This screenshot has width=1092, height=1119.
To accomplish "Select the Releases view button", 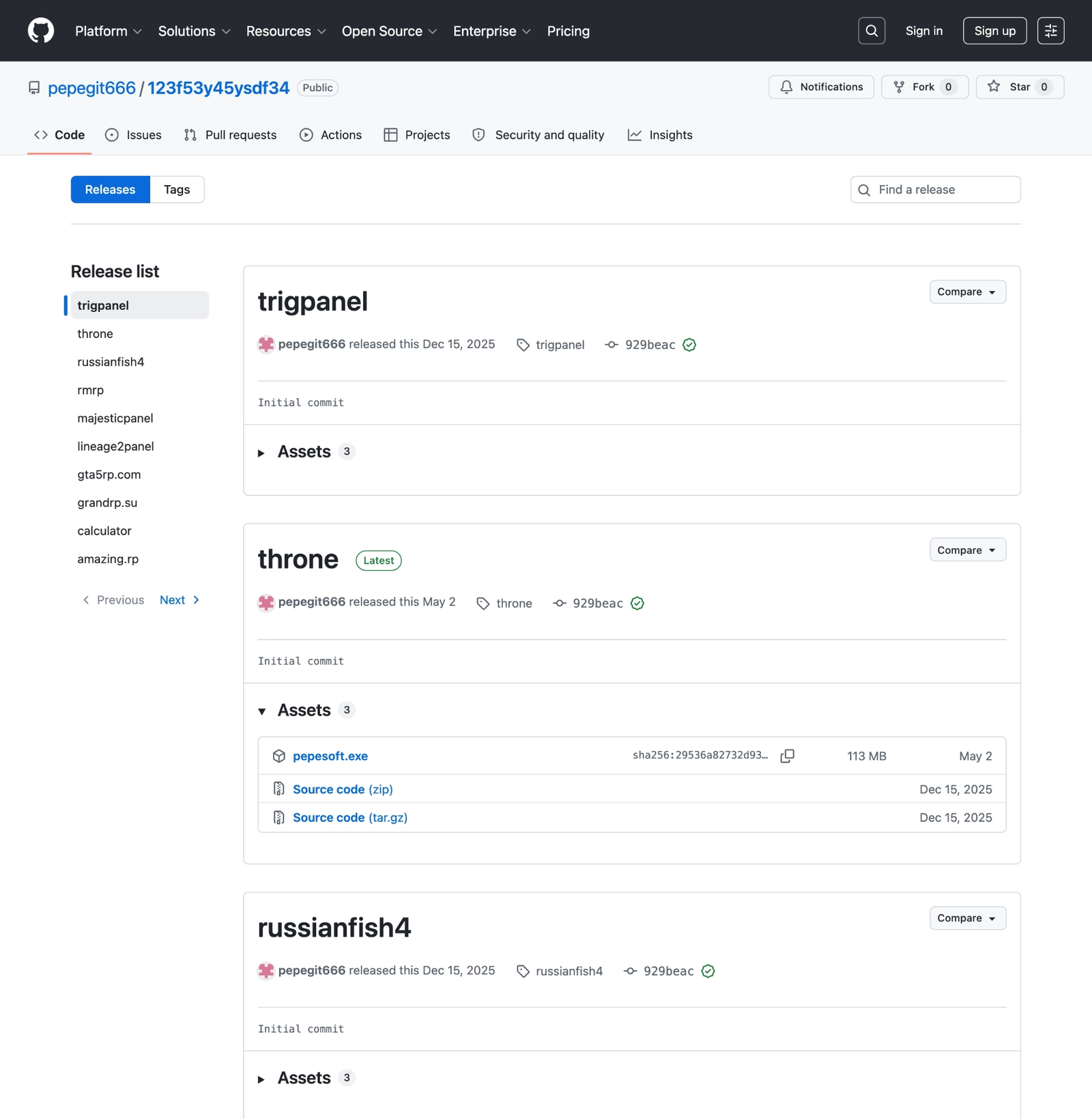I will 110,190.
